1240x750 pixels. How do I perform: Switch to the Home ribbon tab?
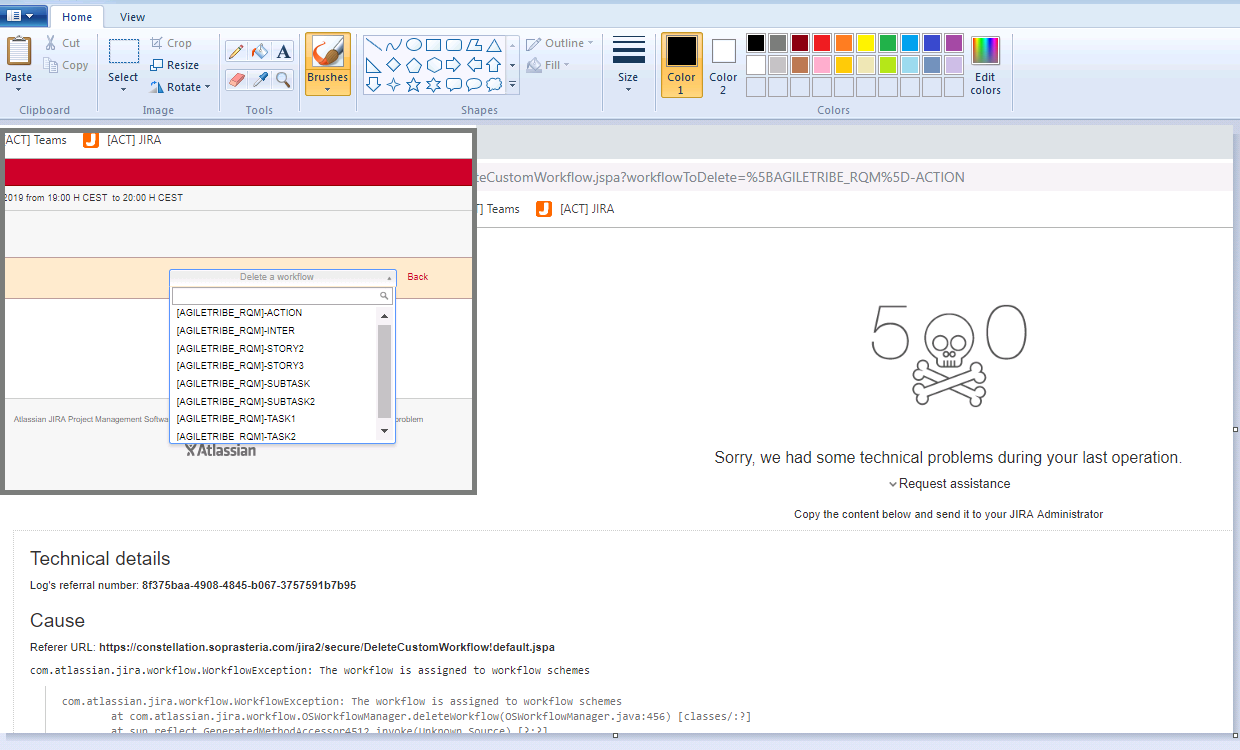pyautogui.click(x=77, y=17)
